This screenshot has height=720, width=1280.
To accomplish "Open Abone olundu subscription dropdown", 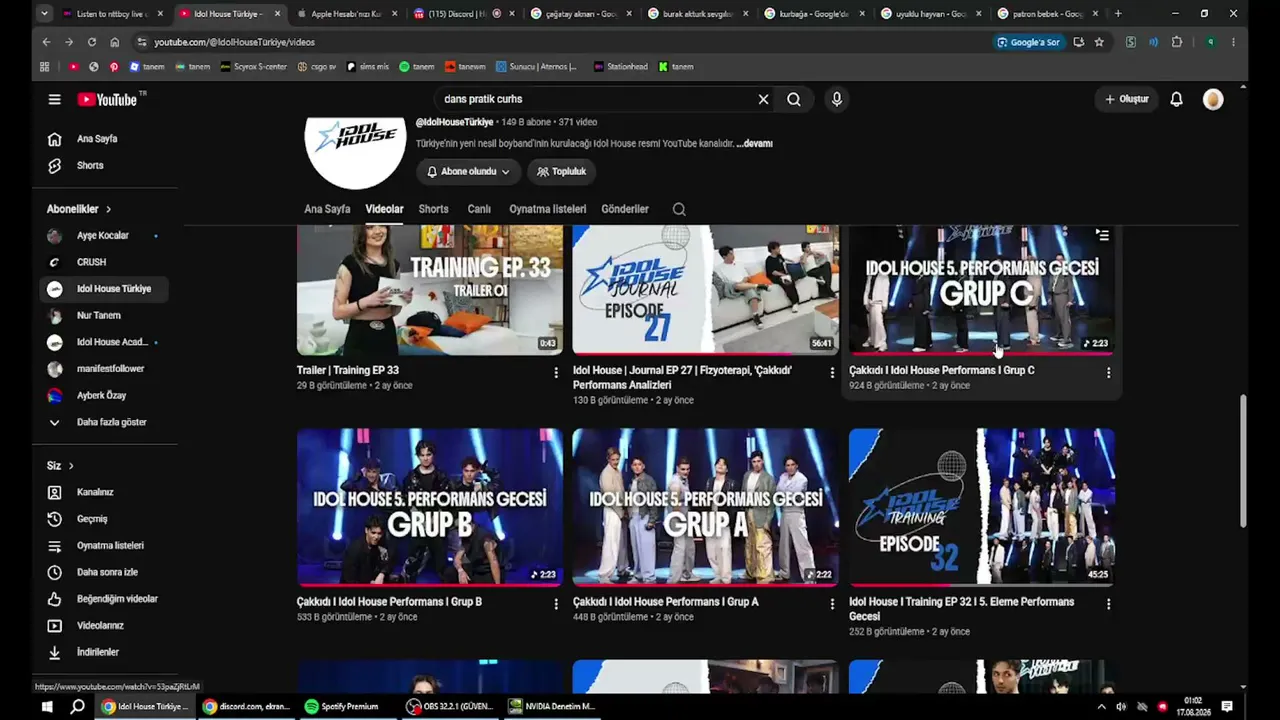I will tap(468, 172).
